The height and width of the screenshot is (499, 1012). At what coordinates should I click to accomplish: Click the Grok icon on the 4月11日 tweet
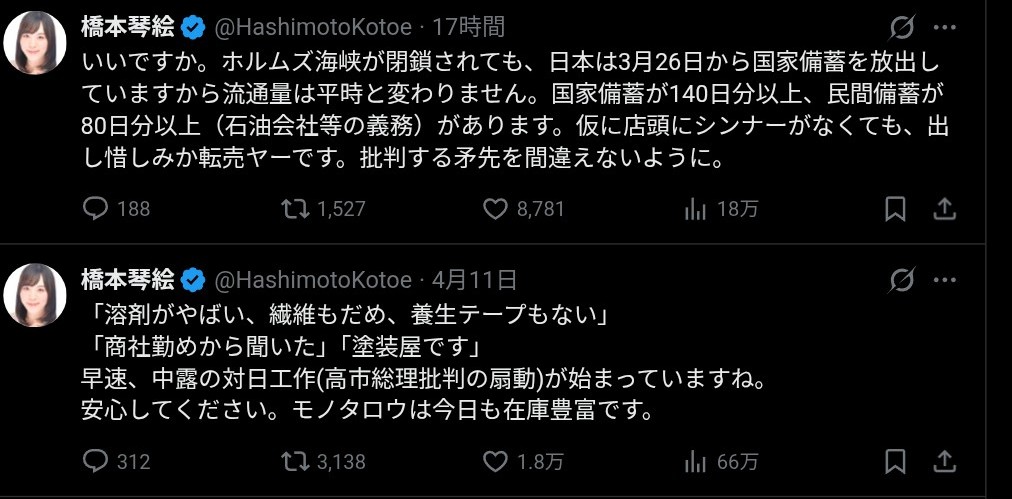[x=900, y=279]
